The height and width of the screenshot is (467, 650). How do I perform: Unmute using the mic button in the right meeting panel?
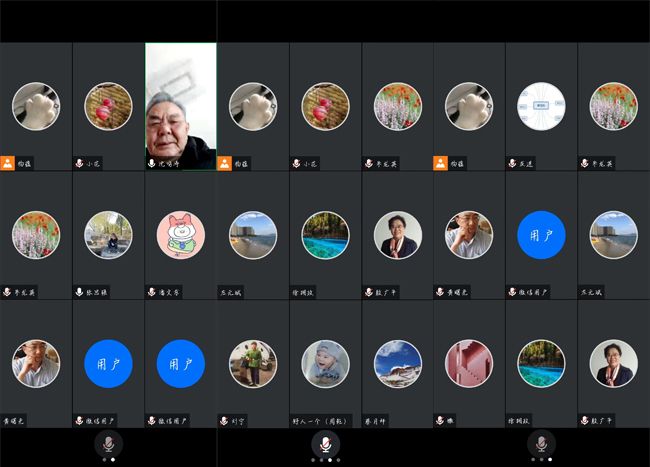[x=541, y=443]
